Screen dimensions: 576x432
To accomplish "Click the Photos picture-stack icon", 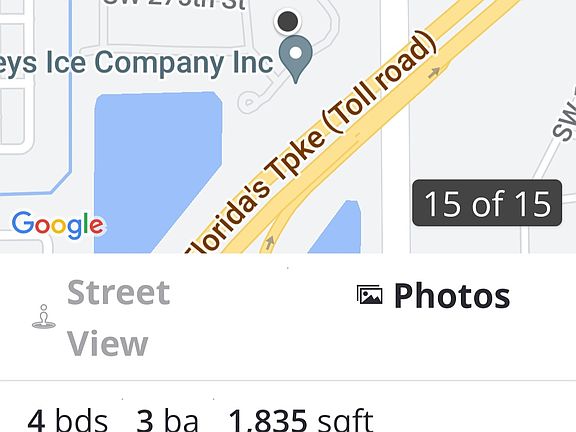I will (370, 295).
